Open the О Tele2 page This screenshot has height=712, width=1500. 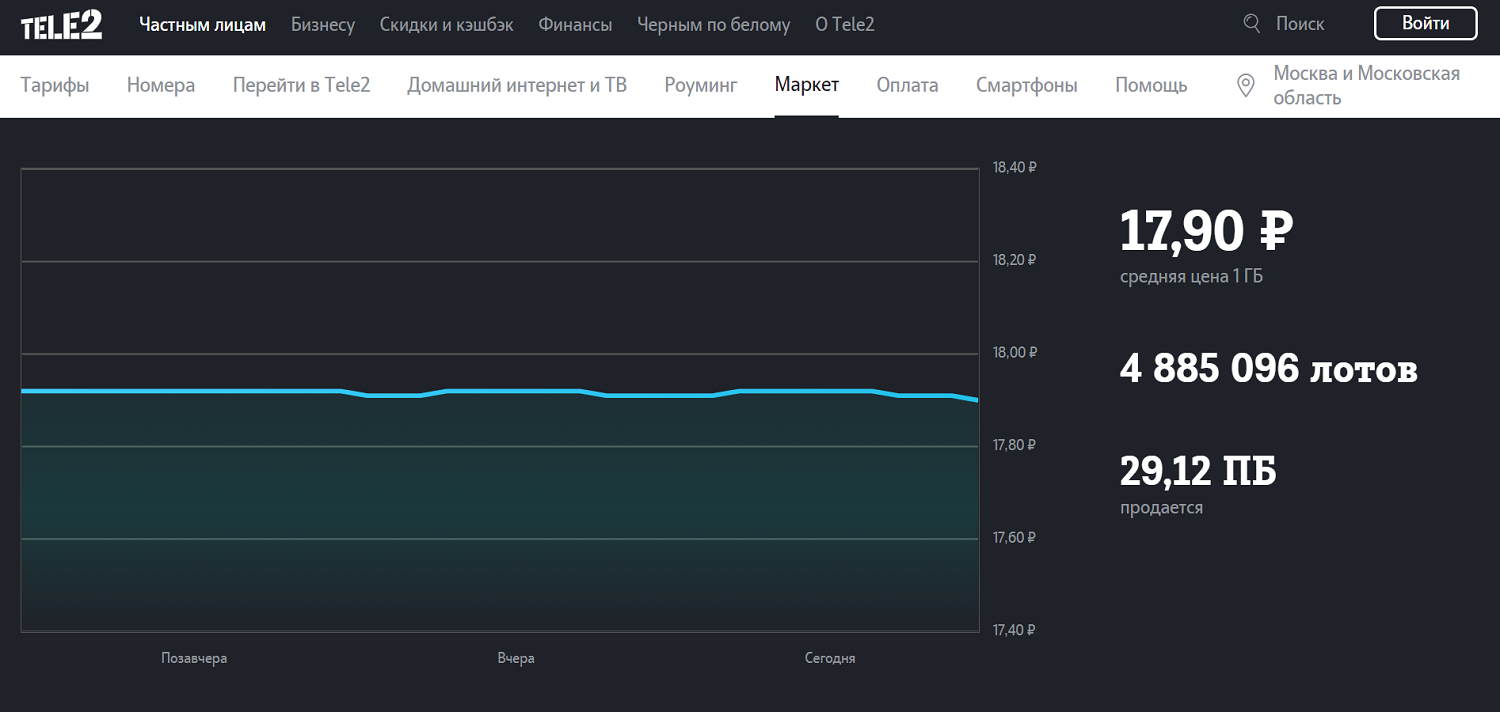845,24
